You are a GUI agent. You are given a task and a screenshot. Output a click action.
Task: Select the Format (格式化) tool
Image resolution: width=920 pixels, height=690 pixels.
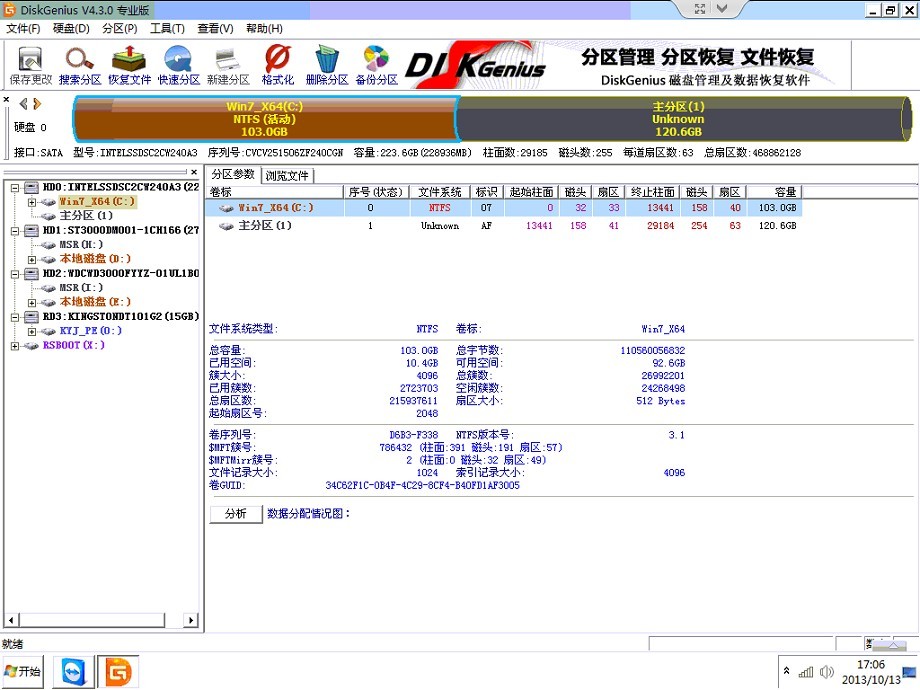278,66
